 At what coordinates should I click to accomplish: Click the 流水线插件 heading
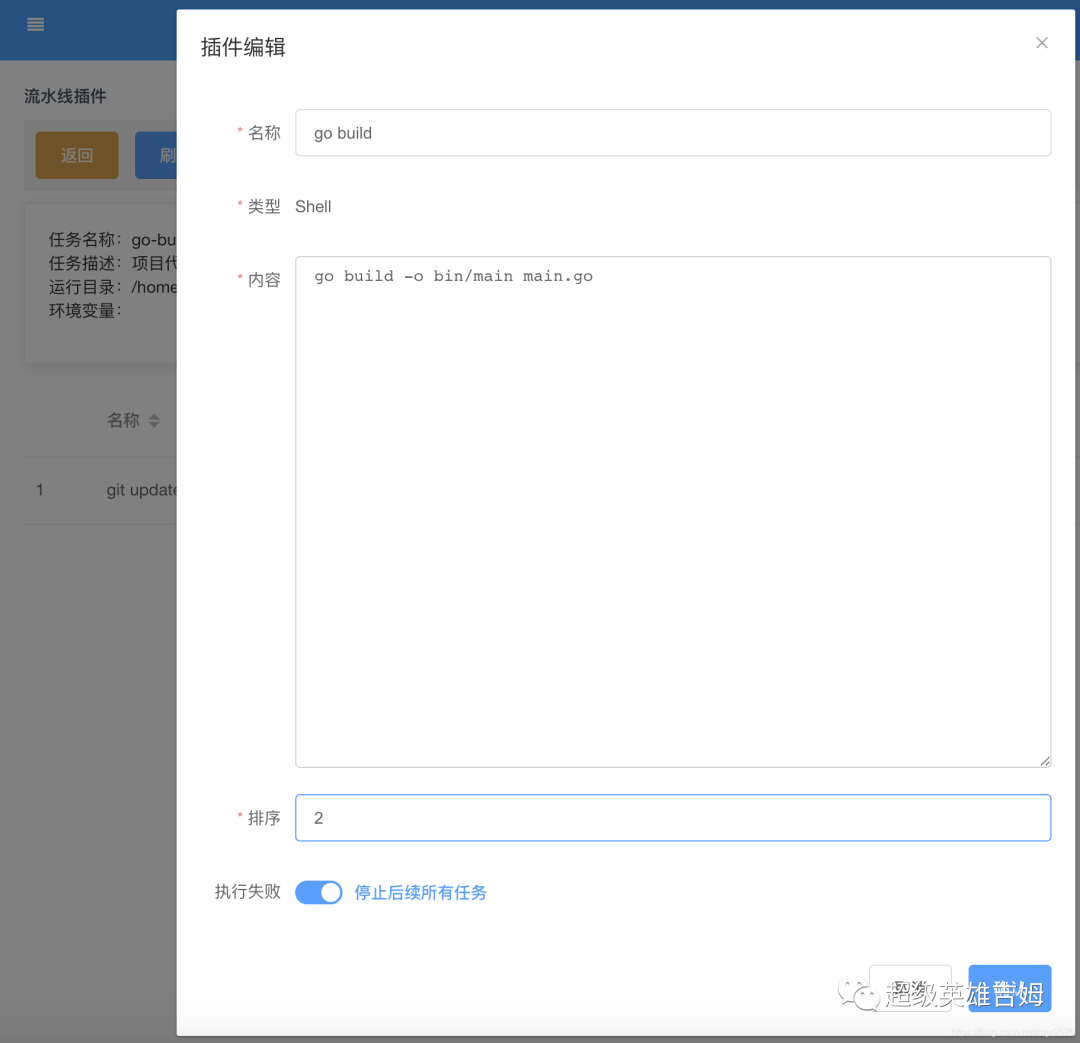click(x=65, y=96)
